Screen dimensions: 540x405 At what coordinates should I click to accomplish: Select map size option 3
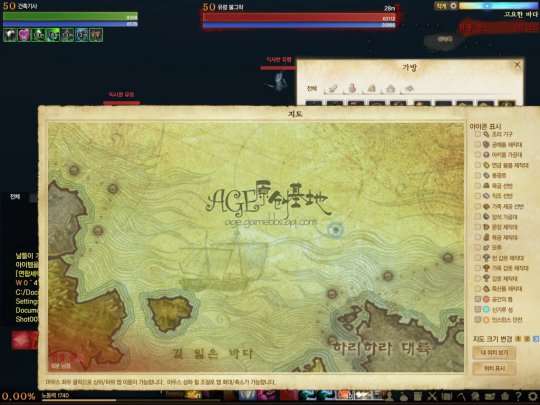536,339
